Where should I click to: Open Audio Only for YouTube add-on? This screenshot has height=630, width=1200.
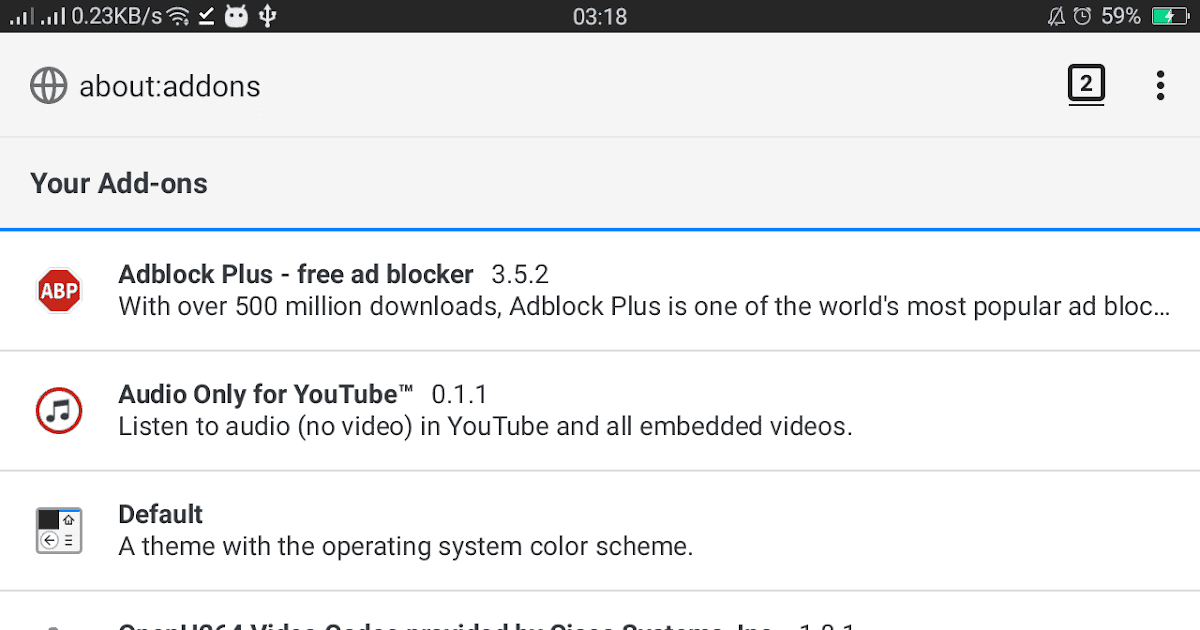point(600,410)
